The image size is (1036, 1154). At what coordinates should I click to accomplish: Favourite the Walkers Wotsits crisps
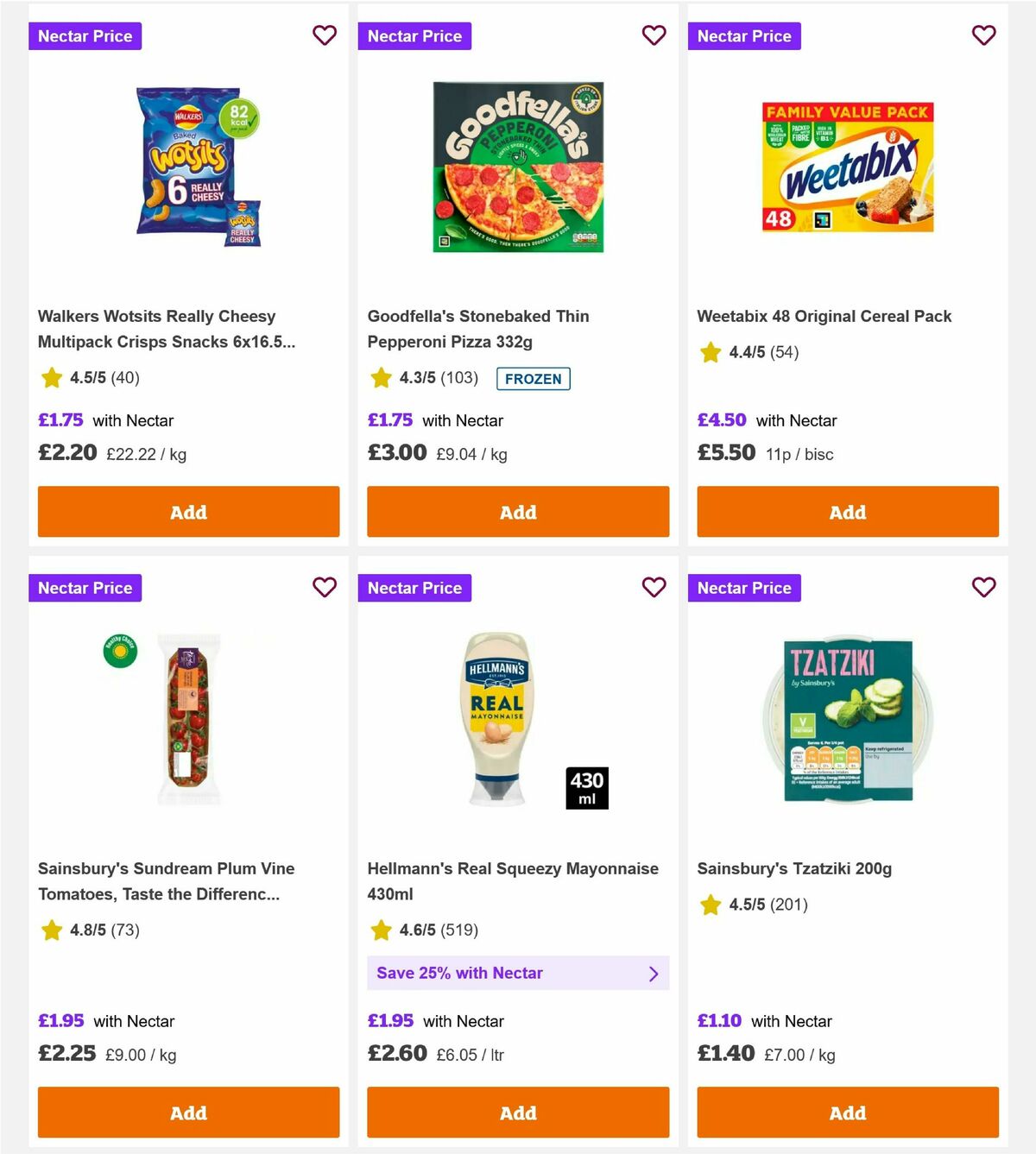click(x=325, y=35)
